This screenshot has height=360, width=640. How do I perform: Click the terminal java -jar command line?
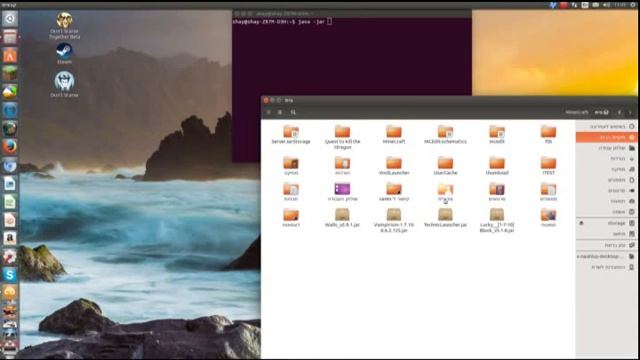[x=282, y=22]
